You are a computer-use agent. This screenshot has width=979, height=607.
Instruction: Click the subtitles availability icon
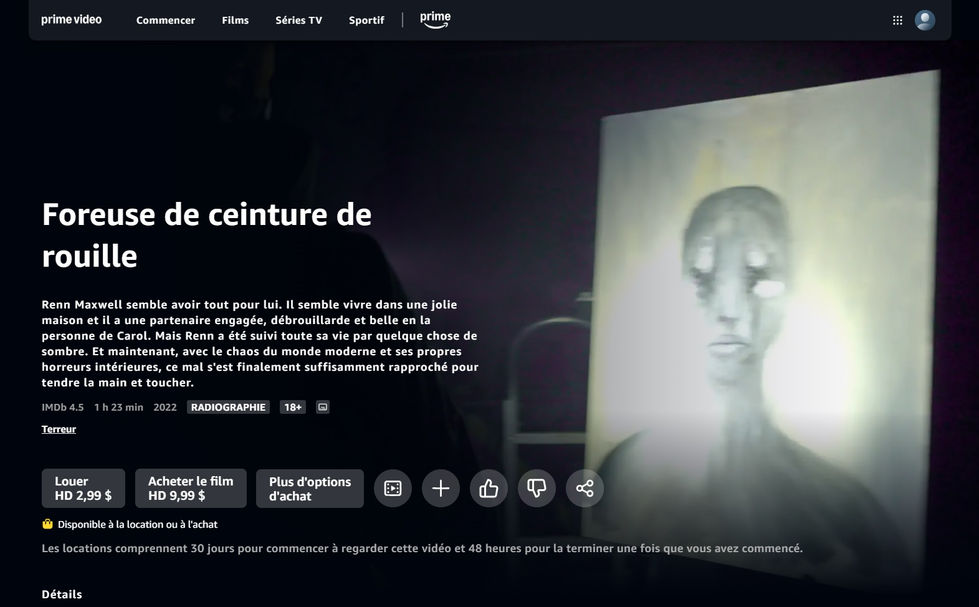coord(322,407)
